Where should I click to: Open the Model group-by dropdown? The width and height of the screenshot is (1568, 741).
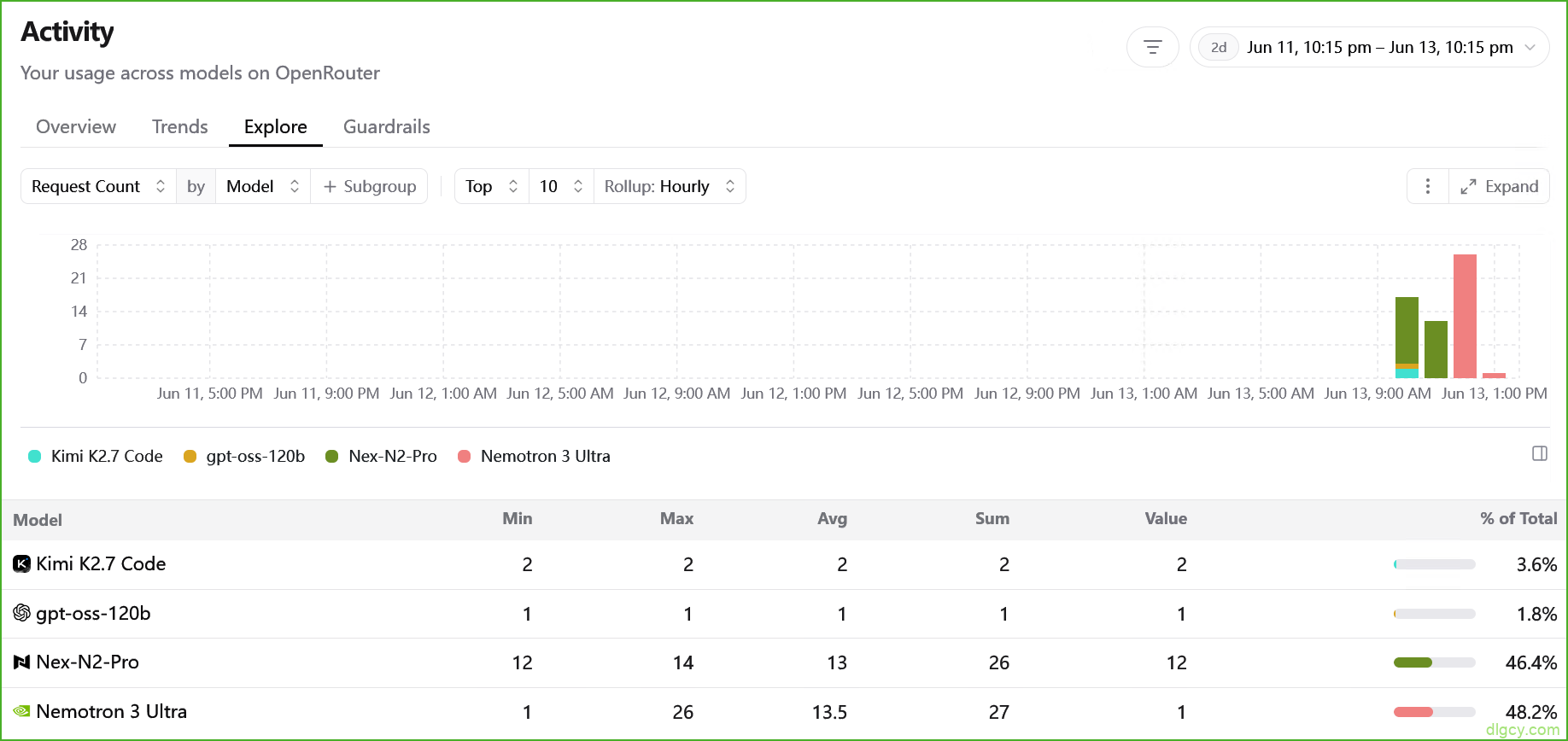click(x=263, y=186)
